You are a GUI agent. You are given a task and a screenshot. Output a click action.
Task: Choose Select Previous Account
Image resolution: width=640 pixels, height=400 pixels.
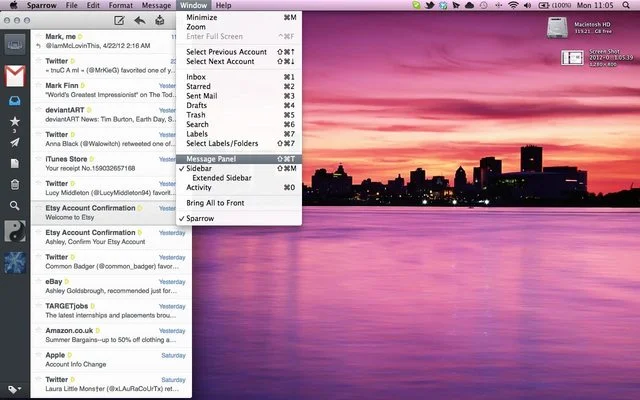point(239,52)
